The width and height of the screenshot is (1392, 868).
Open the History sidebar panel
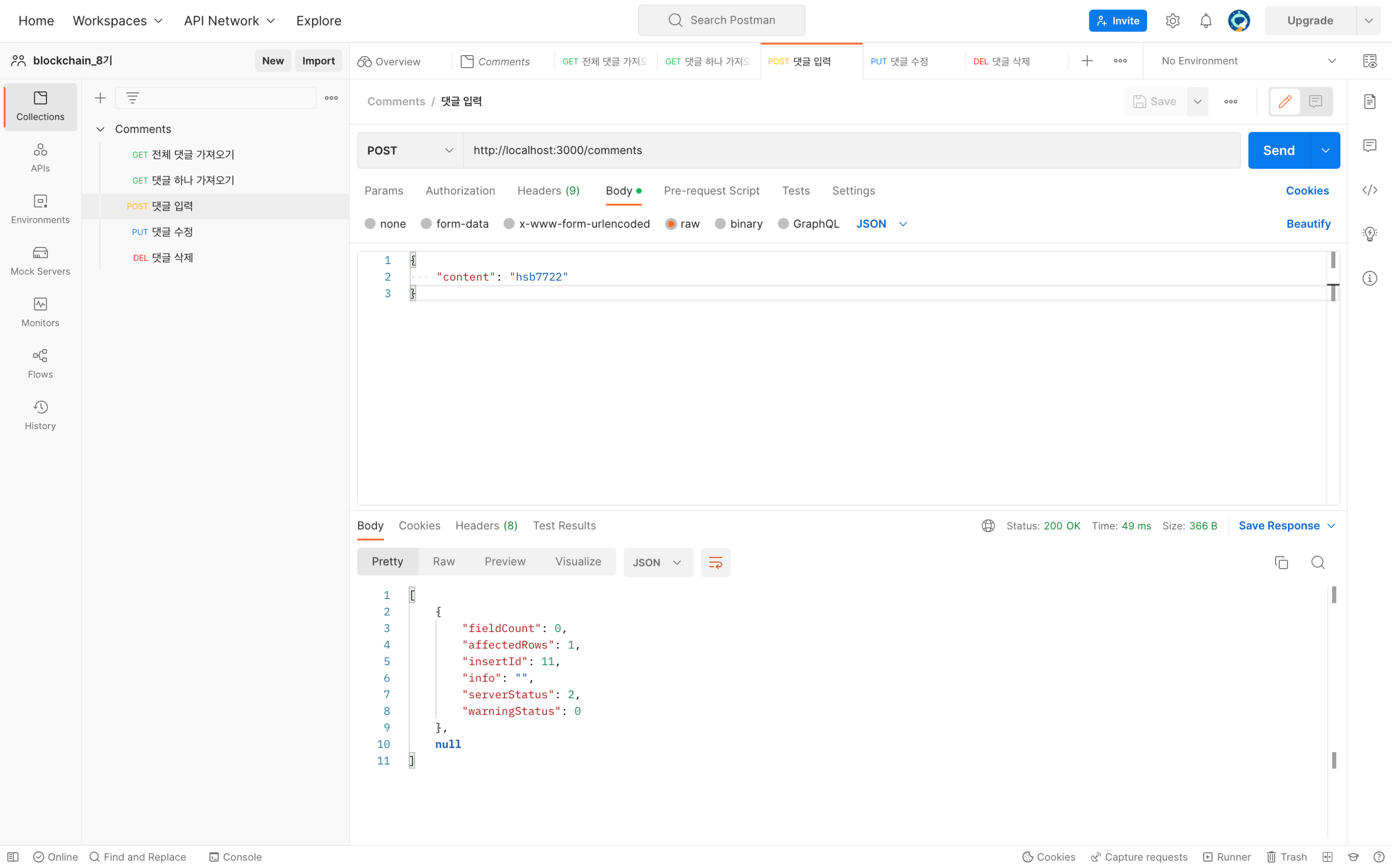(40, 416)
